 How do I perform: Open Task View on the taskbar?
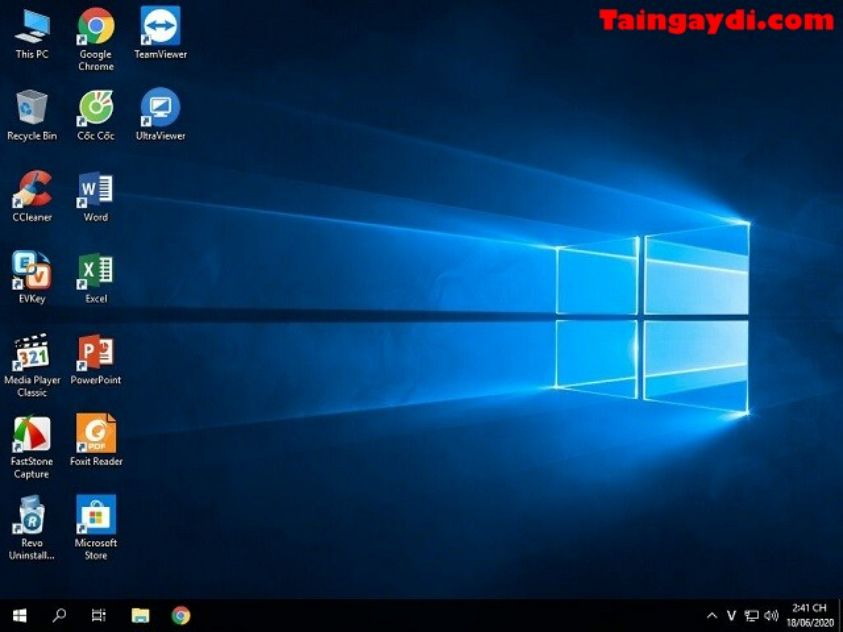(x=99, y=615)
